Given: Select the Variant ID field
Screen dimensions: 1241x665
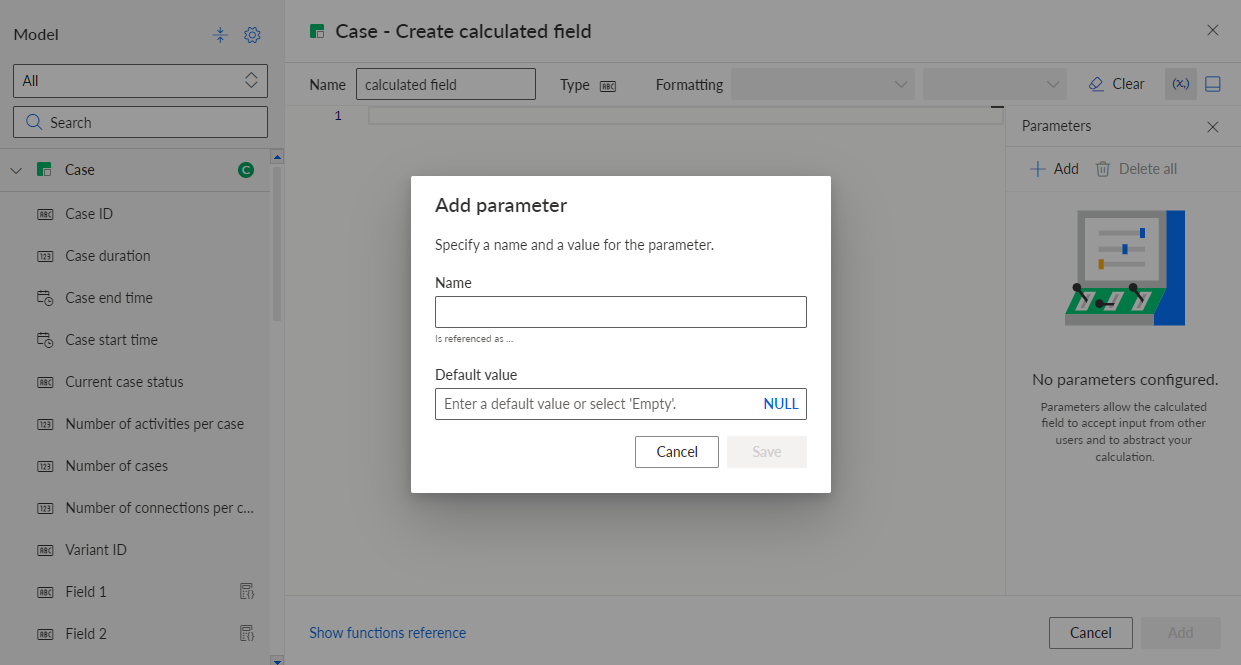Looking at the screenshot, I should (x=96, y=550).
